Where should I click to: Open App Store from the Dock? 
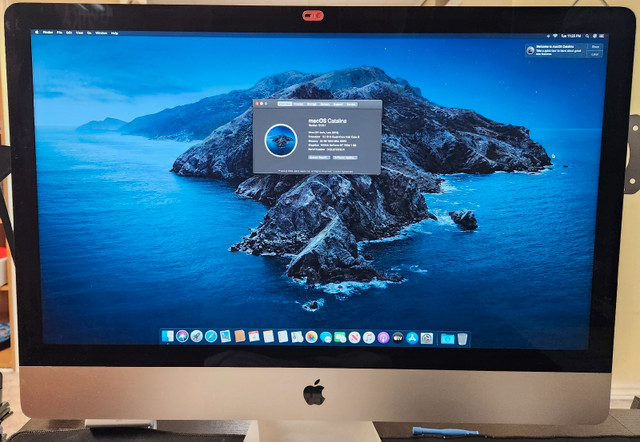[412, 337]
